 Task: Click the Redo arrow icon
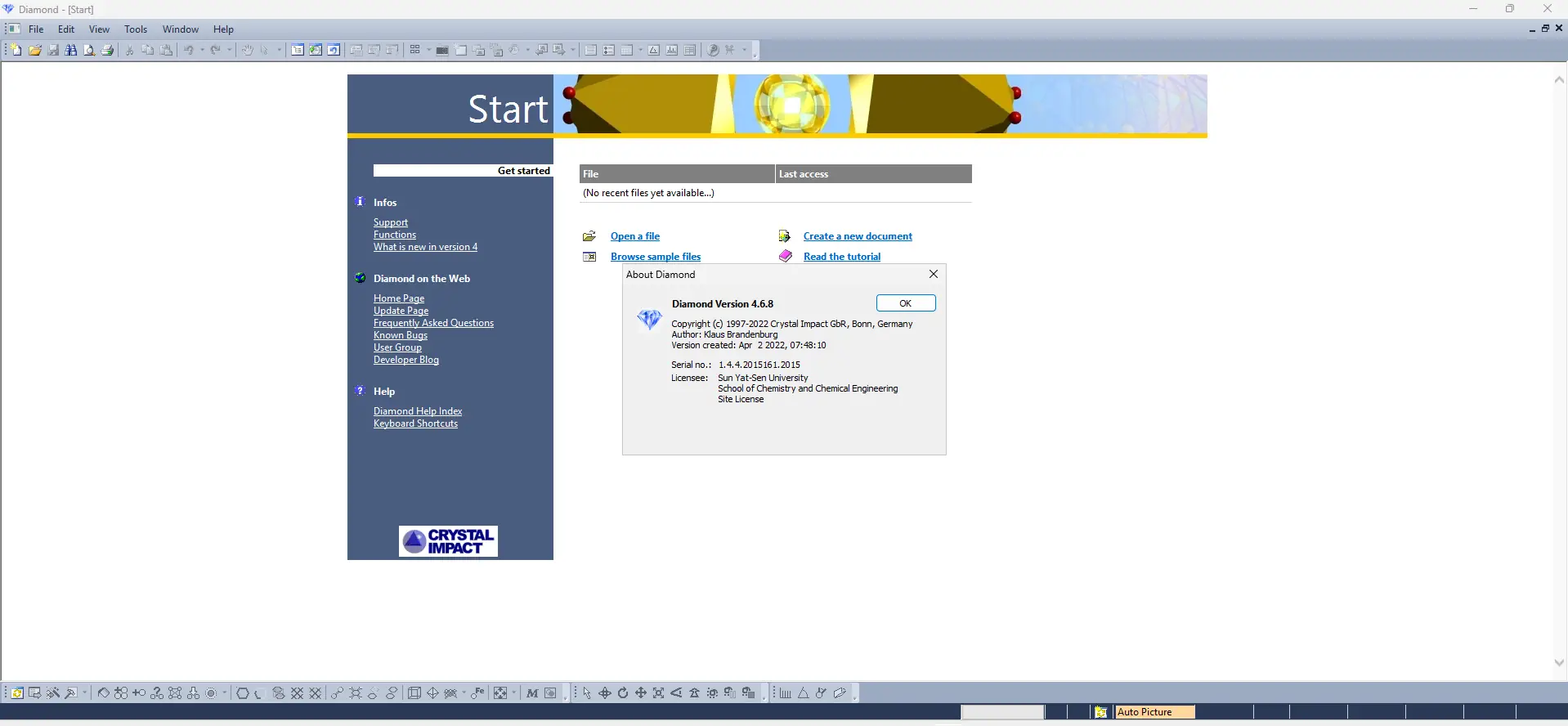click(x=216, y=50)
